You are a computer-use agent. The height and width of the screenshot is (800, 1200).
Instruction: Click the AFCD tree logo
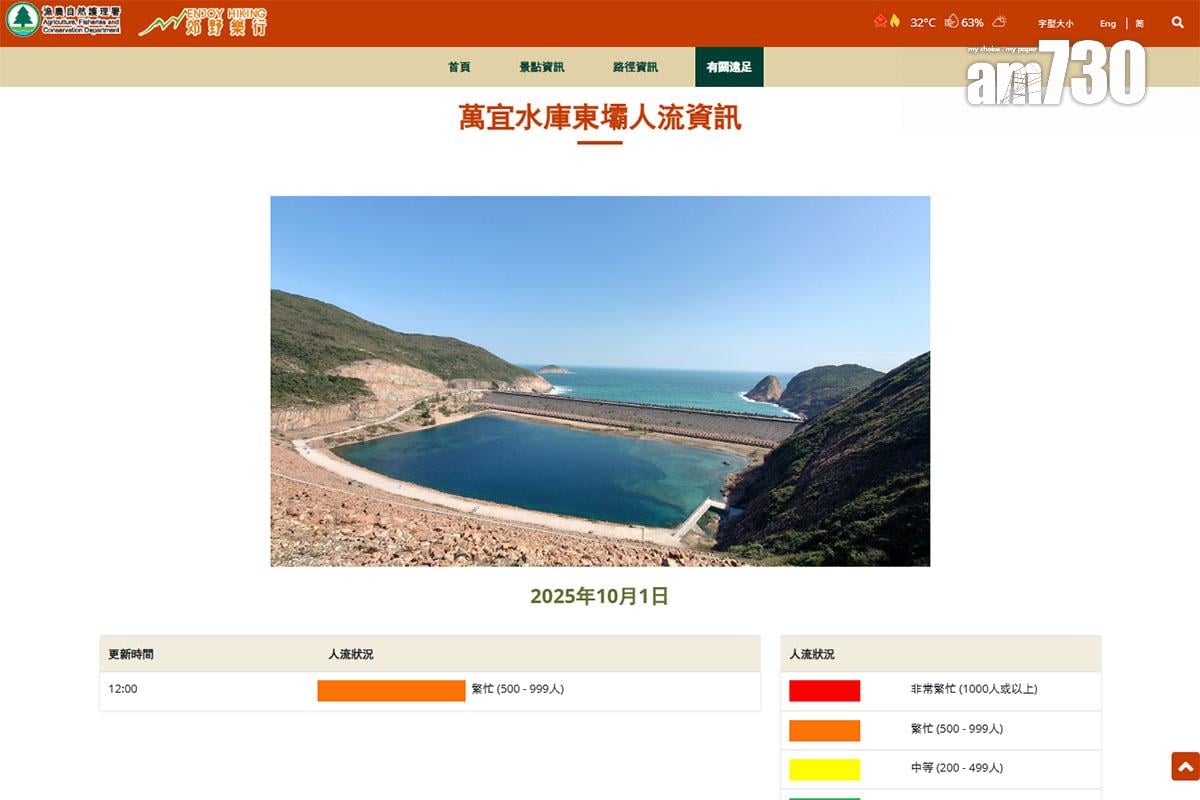click(x=22, y=20)
